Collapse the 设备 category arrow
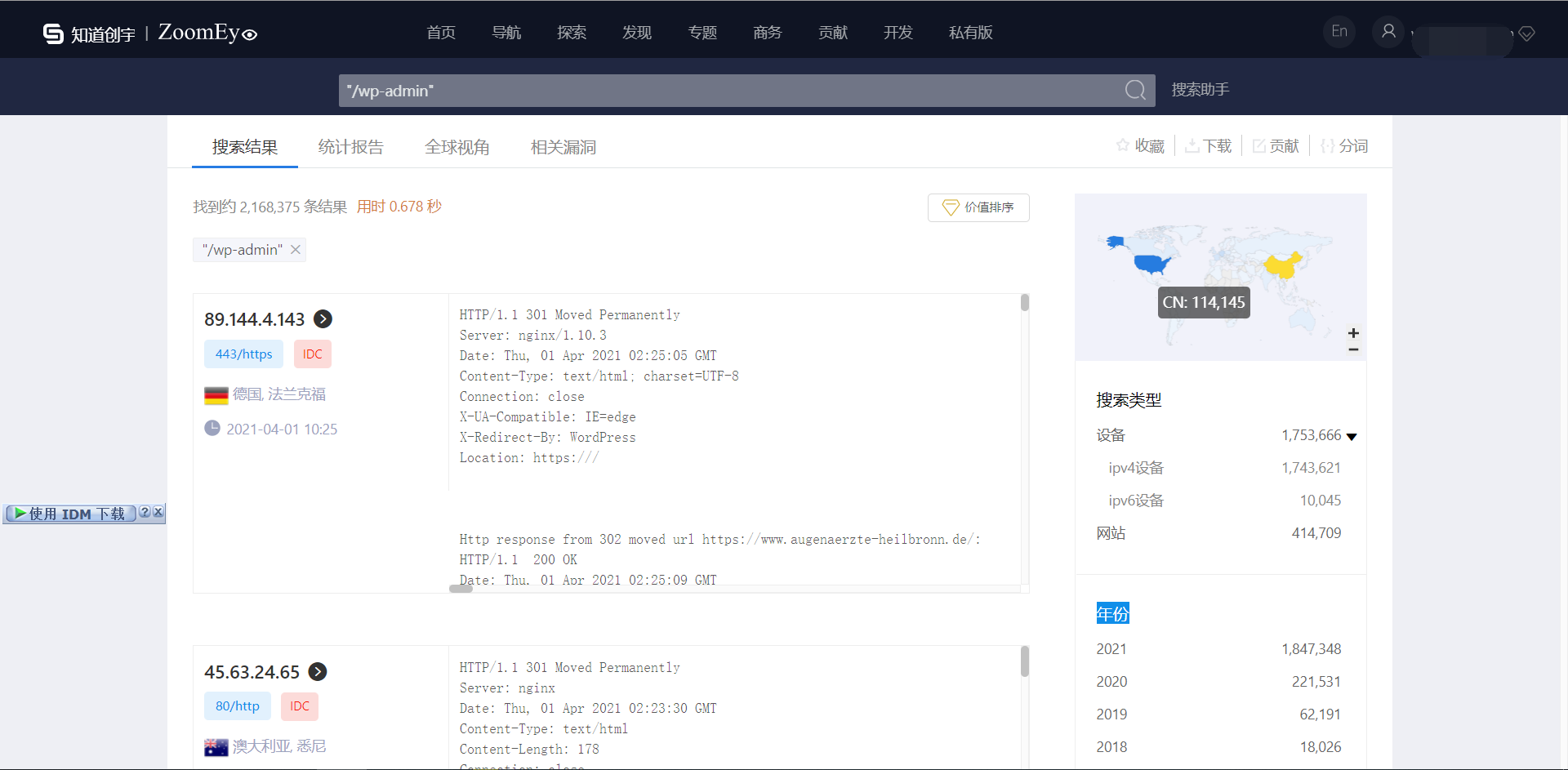The height and width of the screenshot is (770, 1568). coord(1352,437)
